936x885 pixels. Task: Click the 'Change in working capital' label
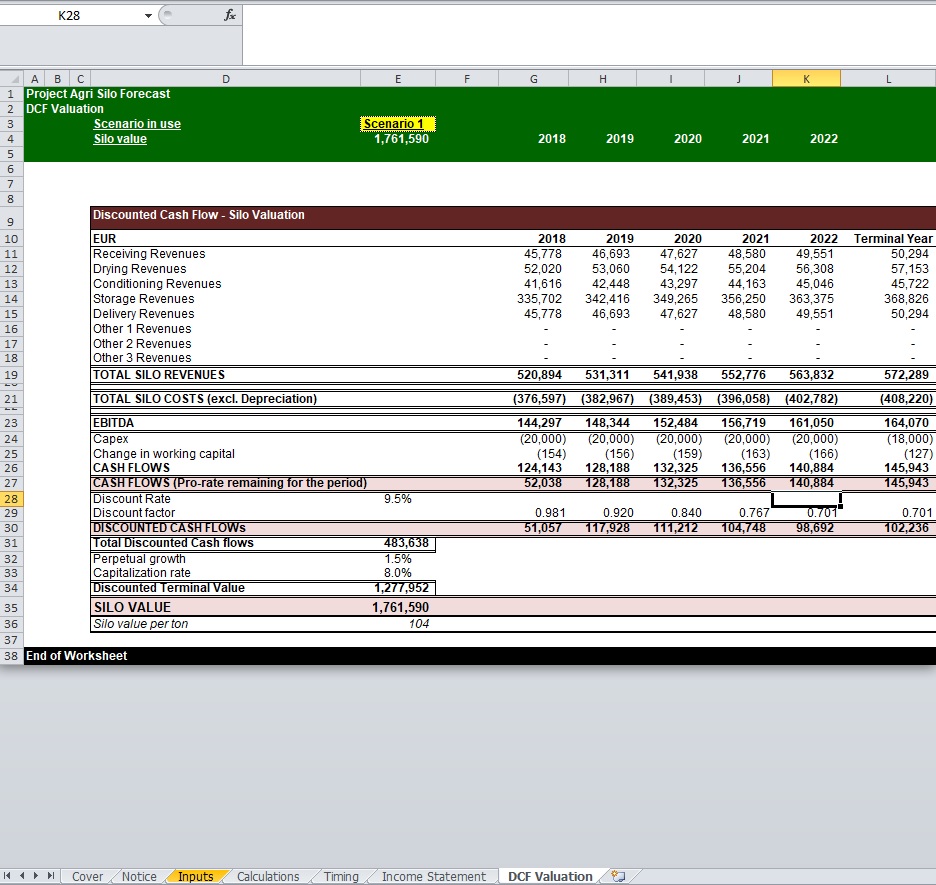pyautogui.click(x=164, y=454)
